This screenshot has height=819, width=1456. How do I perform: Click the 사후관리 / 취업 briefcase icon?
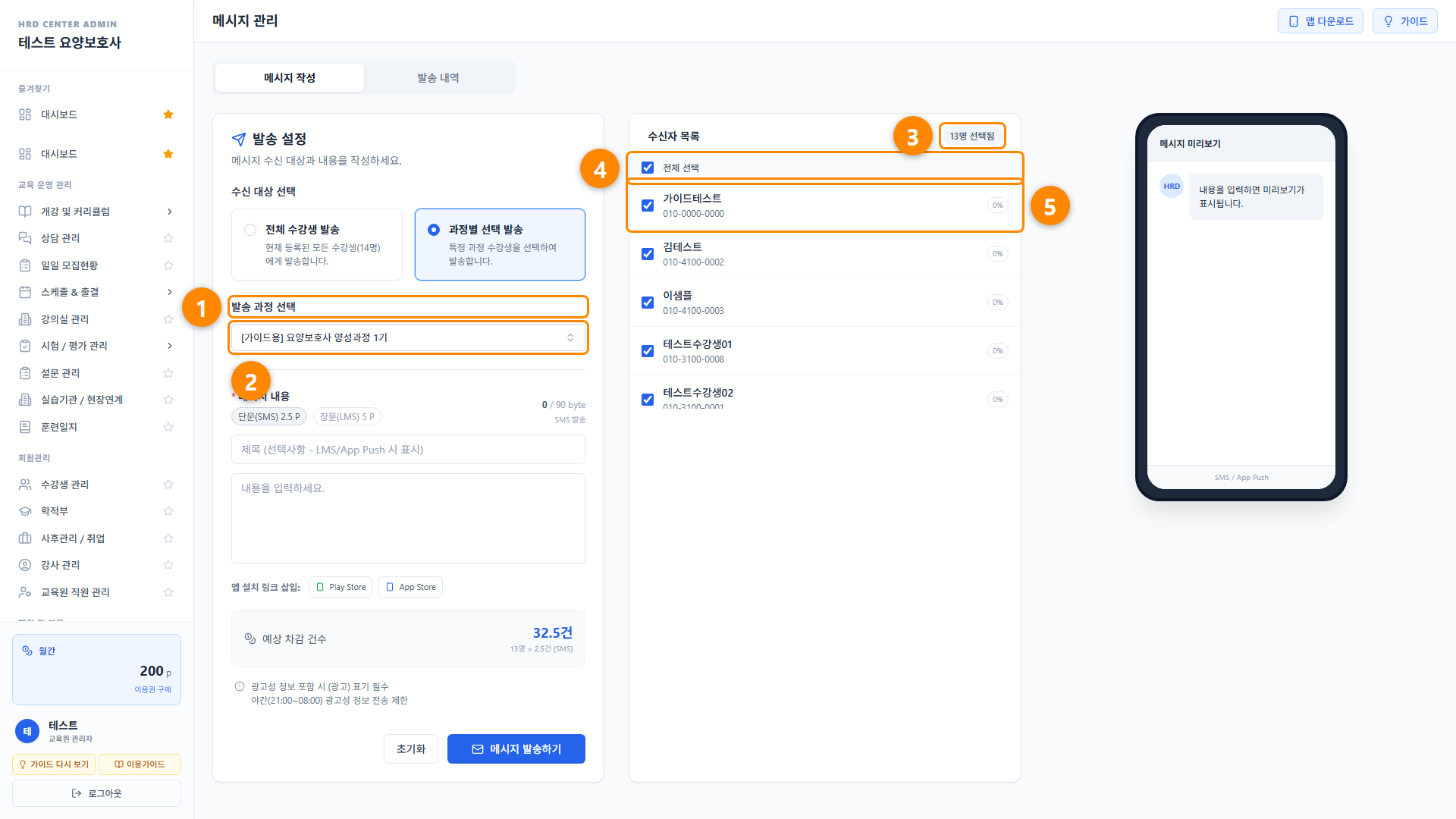tap(25, 538)
